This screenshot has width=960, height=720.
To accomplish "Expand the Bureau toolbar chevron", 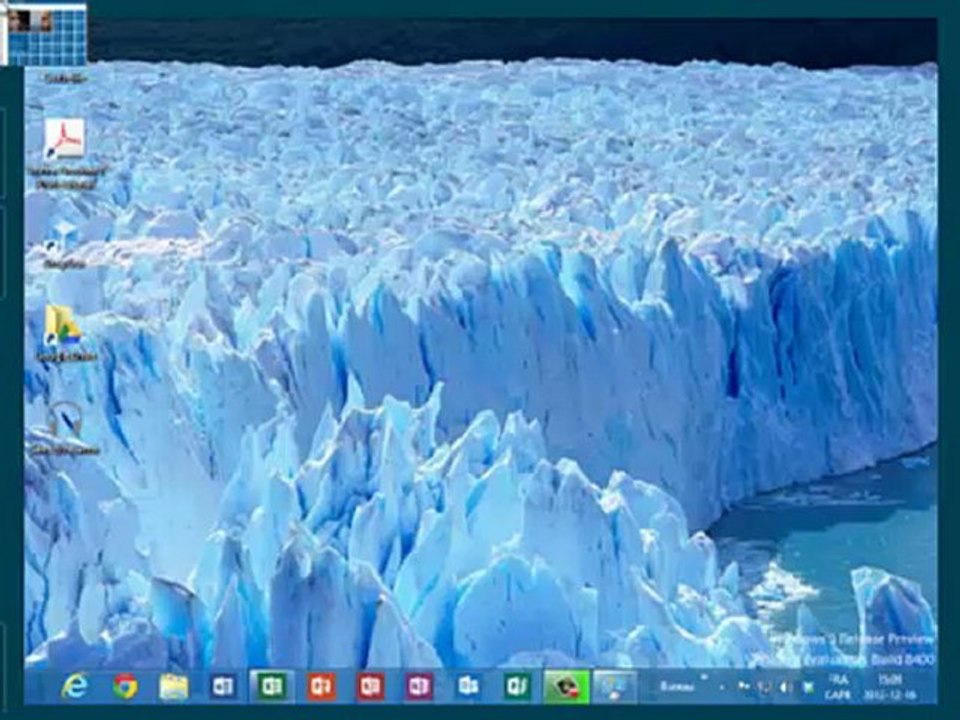I will 705,678.
